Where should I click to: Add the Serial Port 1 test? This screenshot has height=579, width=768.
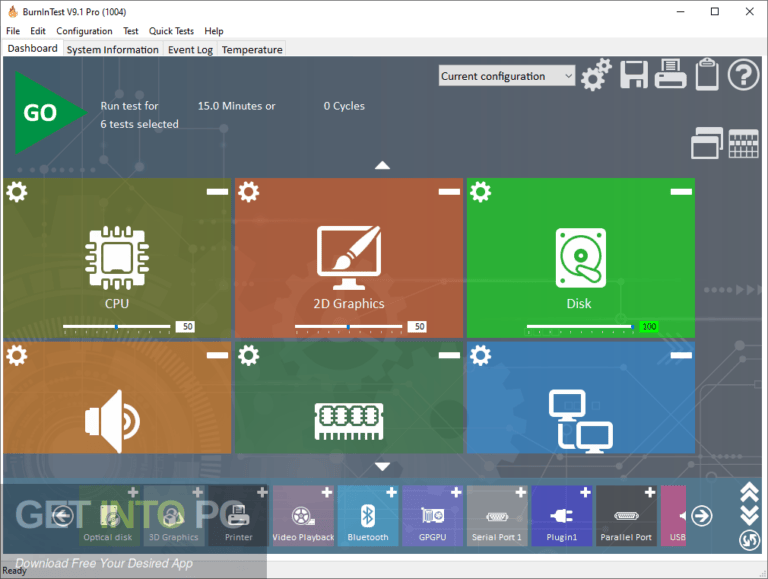click(x=521, y=492)
